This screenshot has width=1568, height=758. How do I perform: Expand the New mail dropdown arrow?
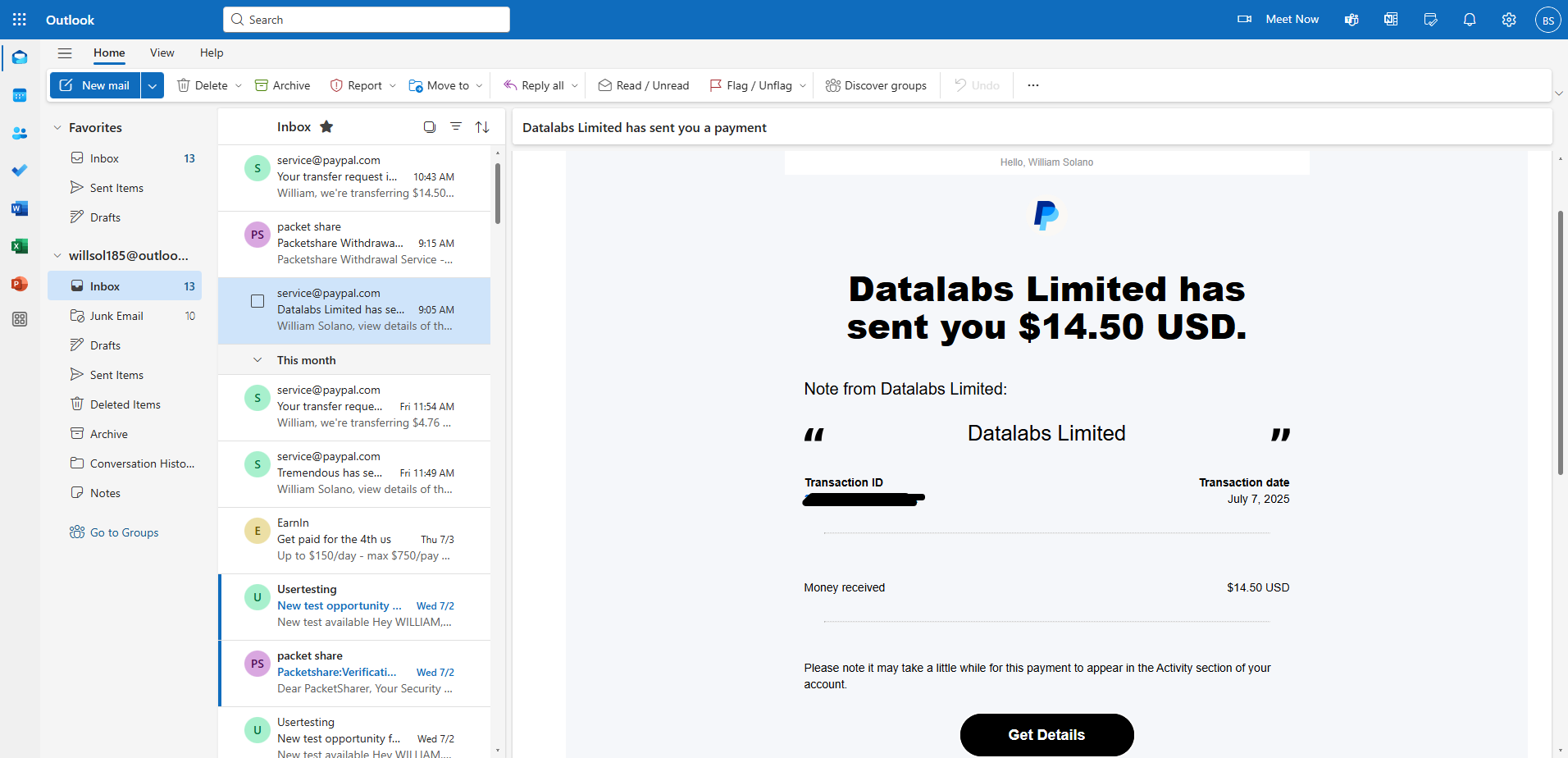coord(153,85)
